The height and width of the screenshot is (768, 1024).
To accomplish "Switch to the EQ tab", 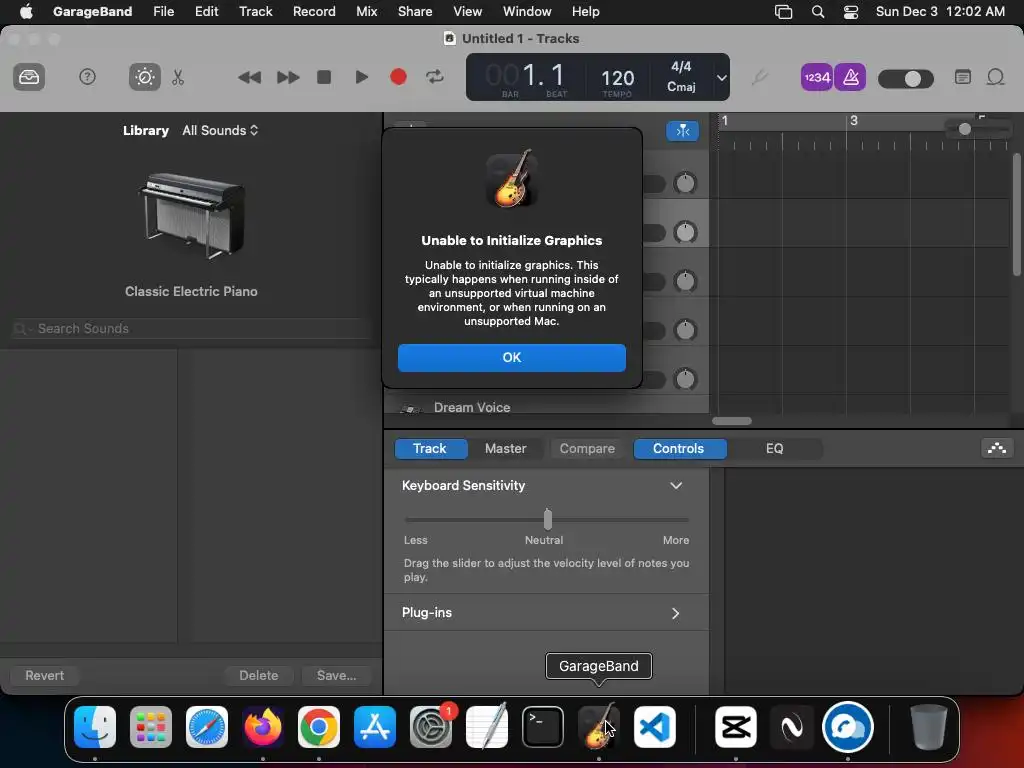I will [775, 449].
